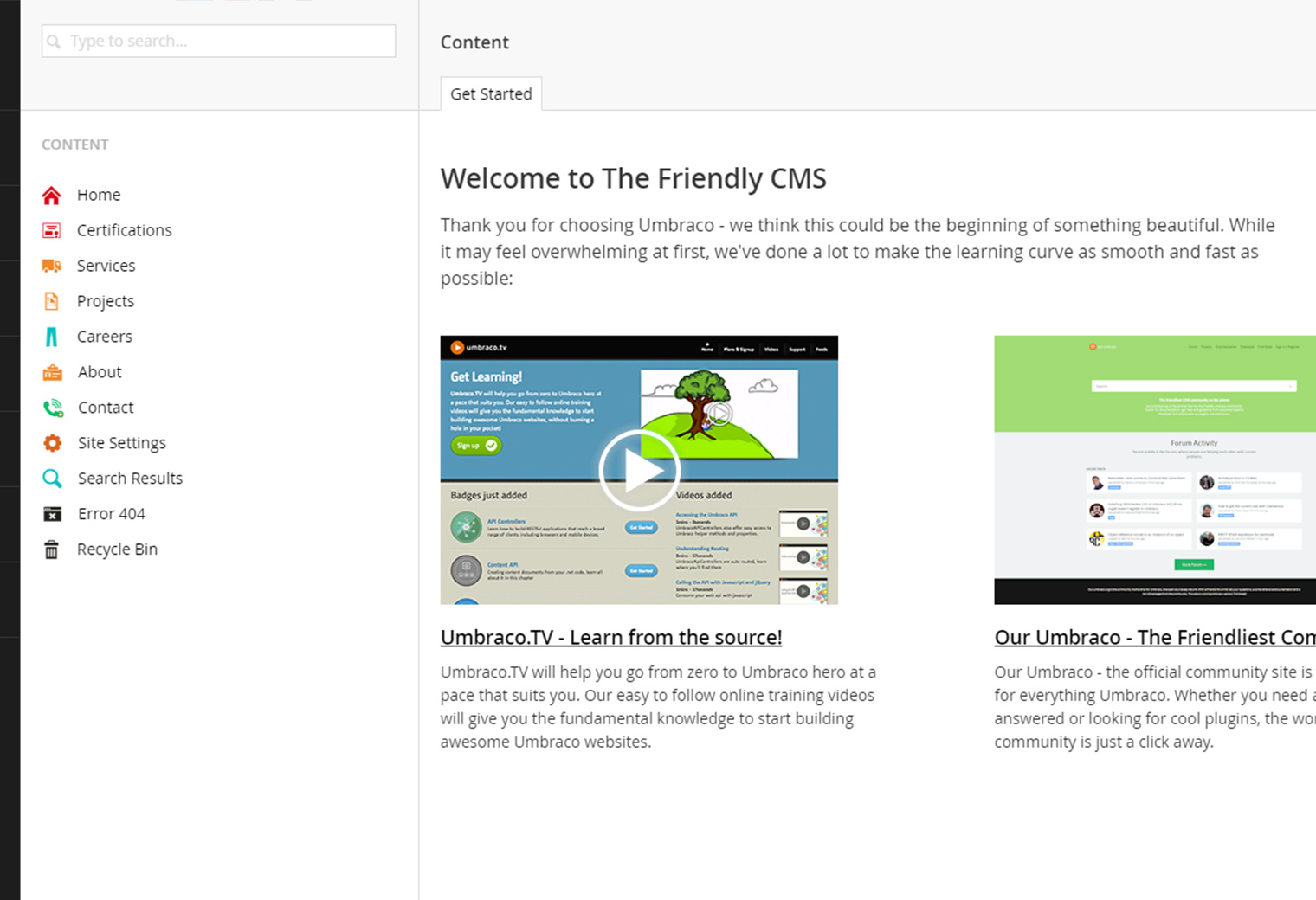The image size is (1316, 900).
Task: Select the Site Settings node
Action: [122, 443]
